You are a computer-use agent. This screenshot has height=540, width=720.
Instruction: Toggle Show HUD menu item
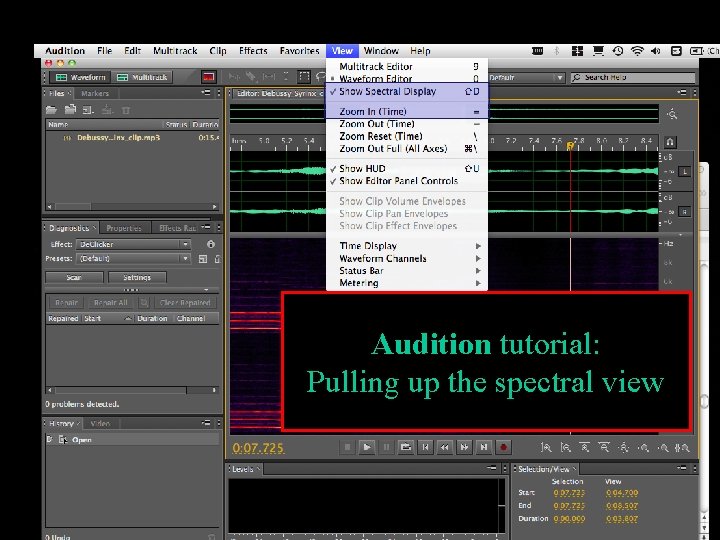point(407,169)
